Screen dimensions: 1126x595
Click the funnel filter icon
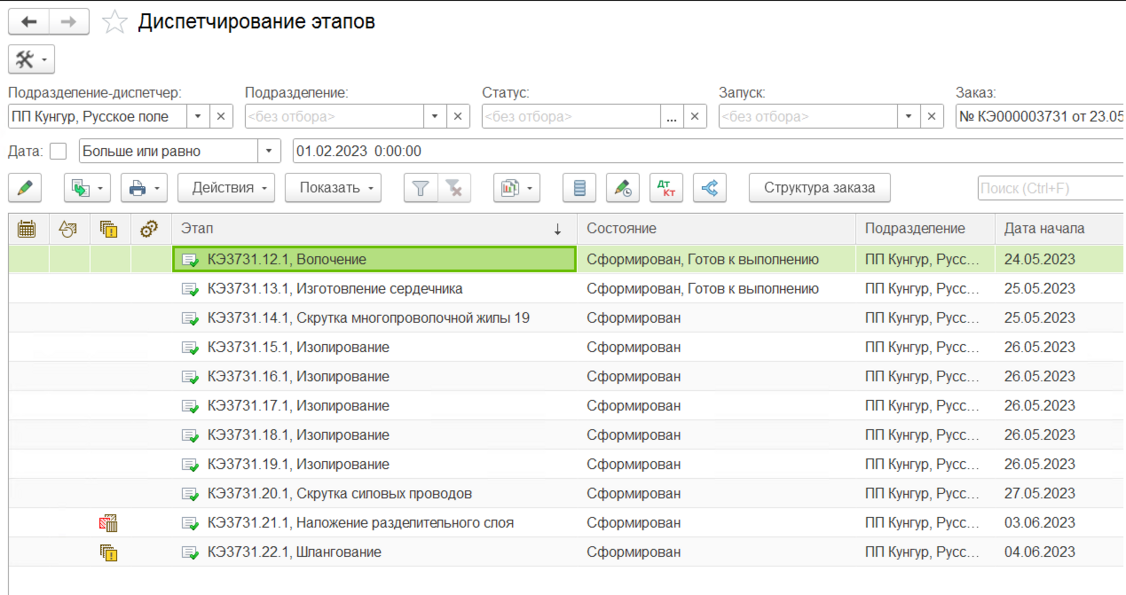point(420,188)
